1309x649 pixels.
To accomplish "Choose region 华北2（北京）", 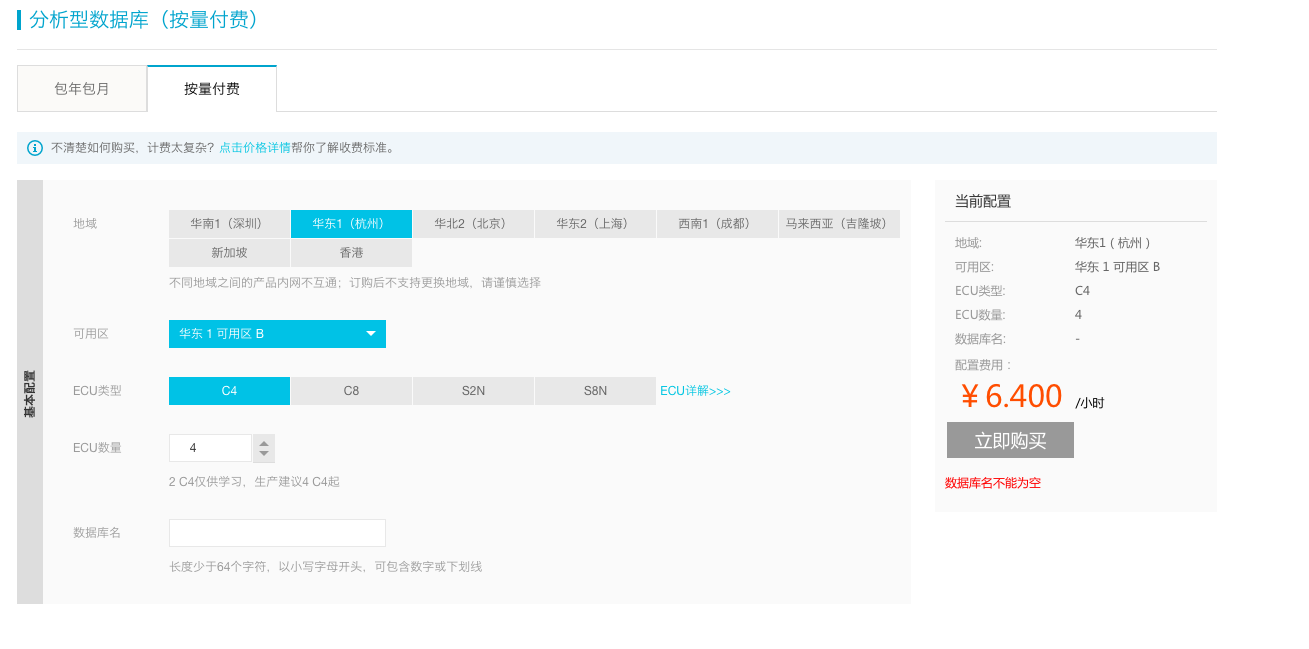I will (x=473, y=224).
